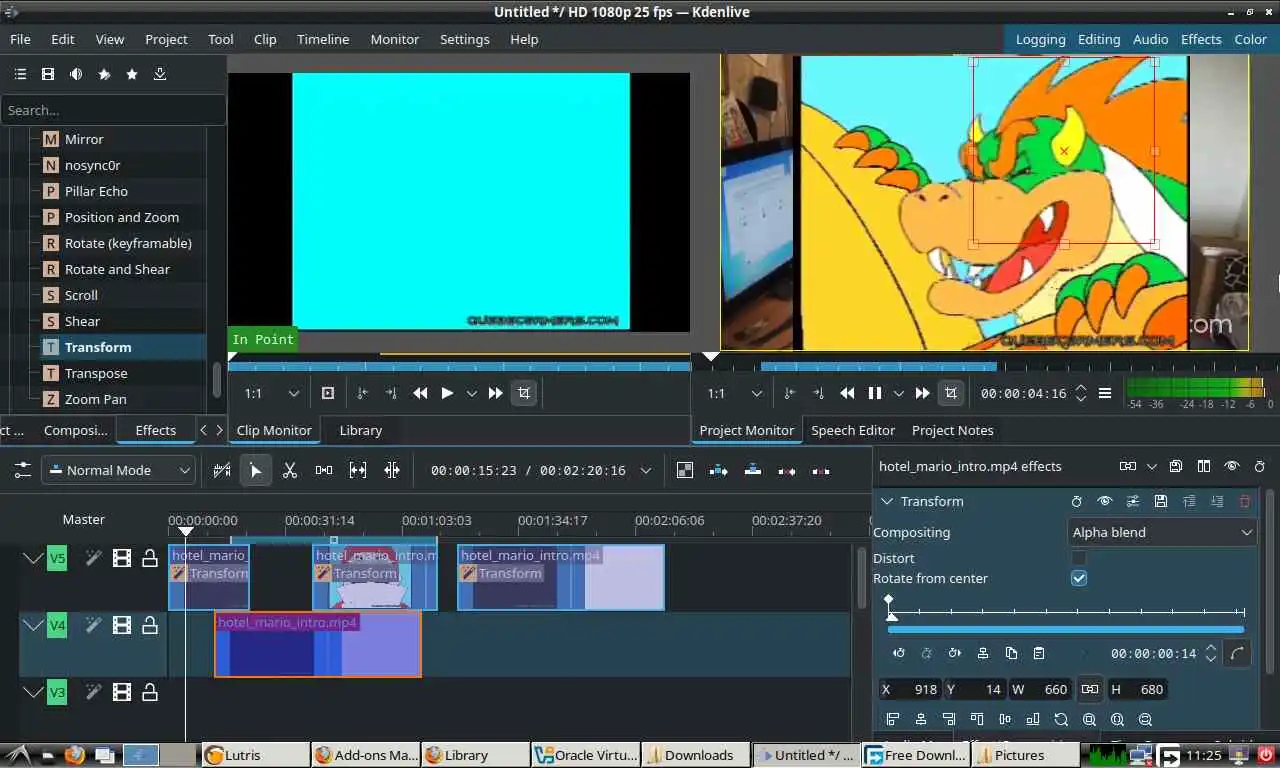Click download effects icon in effects panel
The image size is (1280, 768).
coord(160,74)
